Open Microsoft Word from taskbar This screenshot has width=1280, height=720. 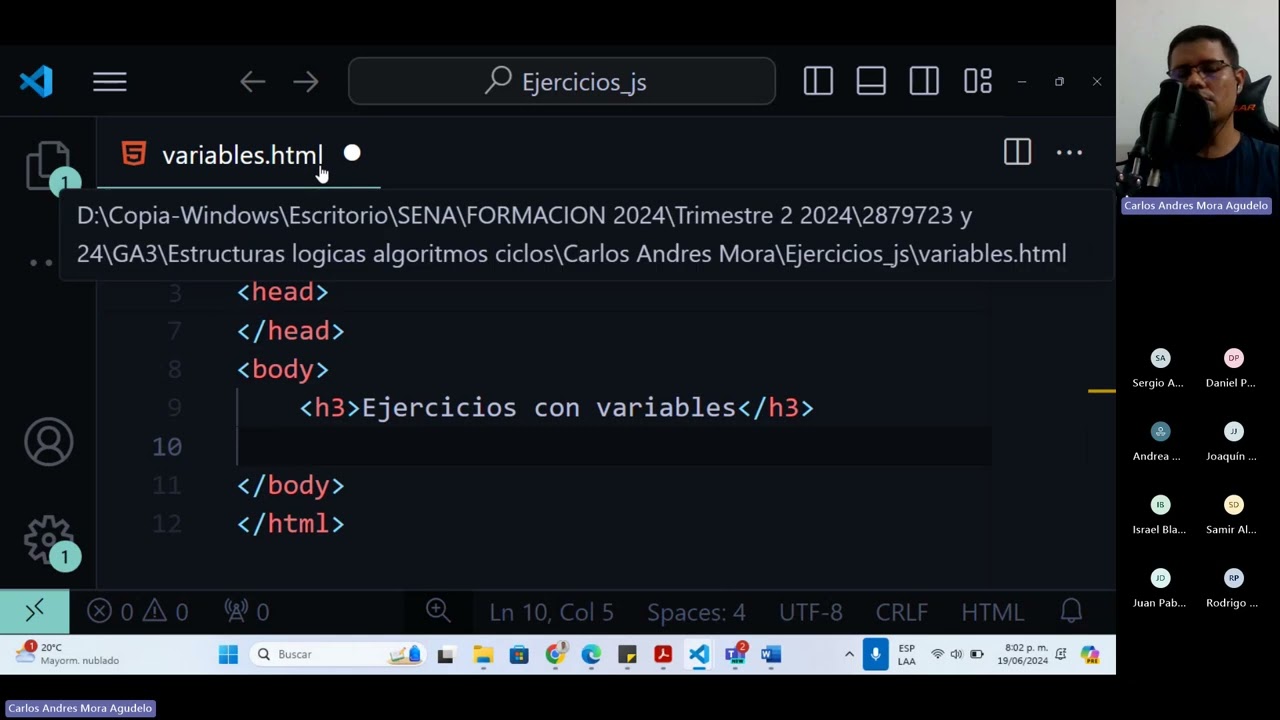click(770, 655)
